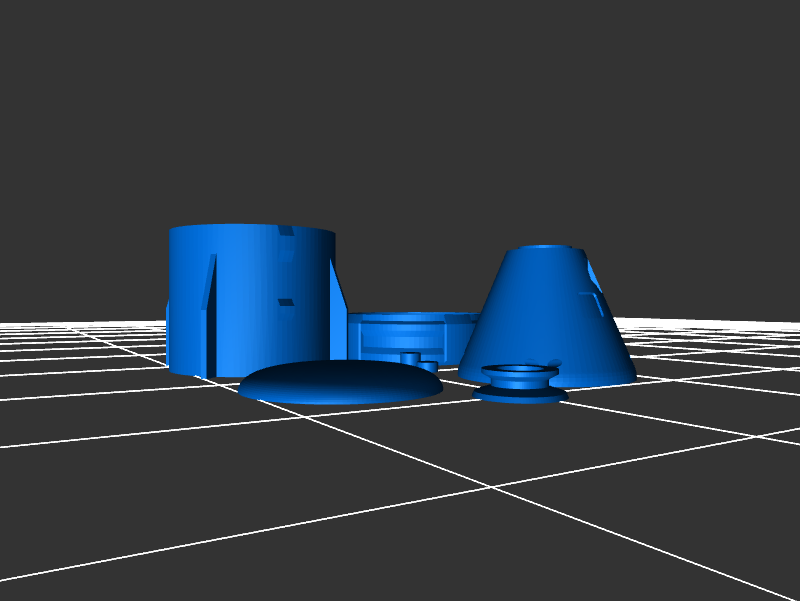Screen dimensions: 800x601
Task: Click the small peg behind the dome
Action: click(410, 357)
